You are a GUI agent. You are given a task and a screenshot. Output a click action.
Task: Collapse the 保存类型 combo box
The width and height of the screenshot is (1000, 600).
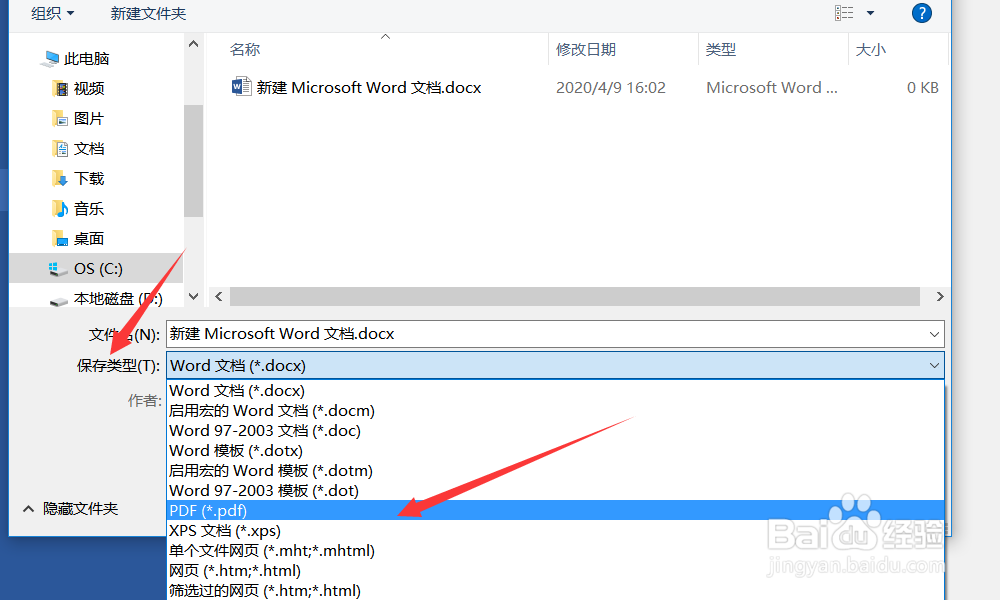coord(934,365)
